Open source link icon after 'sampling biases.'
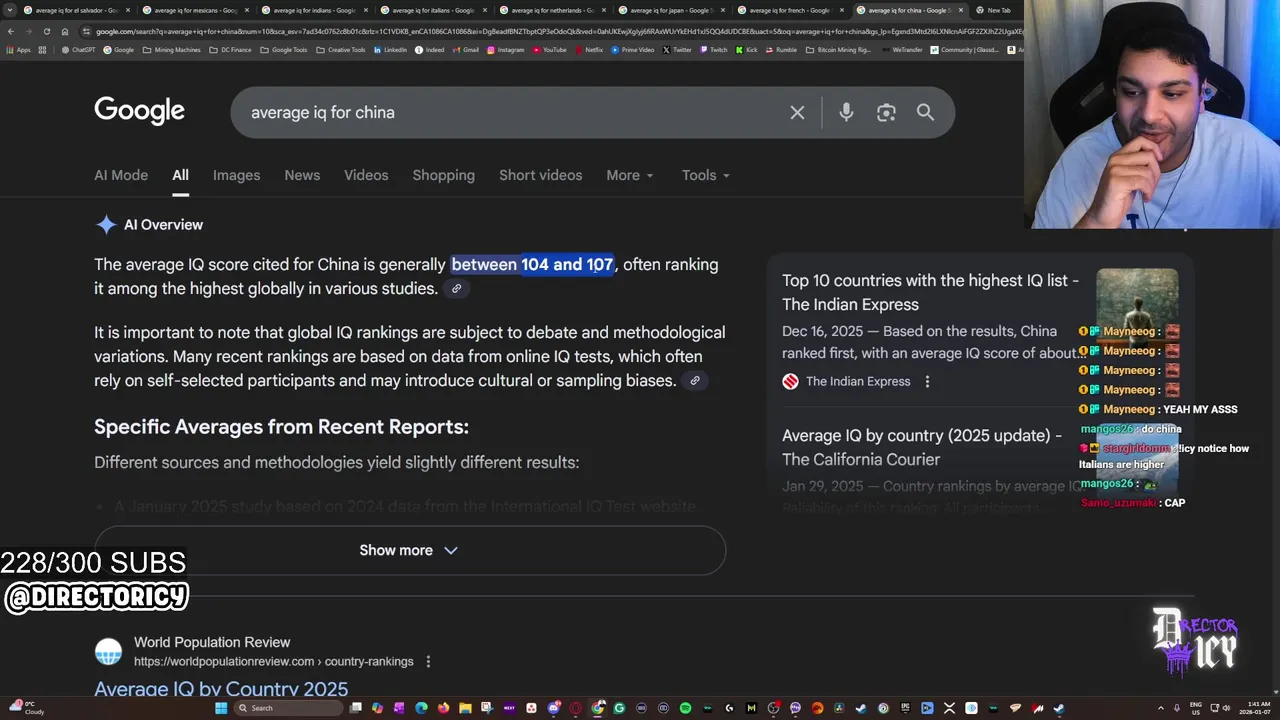Screen dimensions: 1280x720 694,381
